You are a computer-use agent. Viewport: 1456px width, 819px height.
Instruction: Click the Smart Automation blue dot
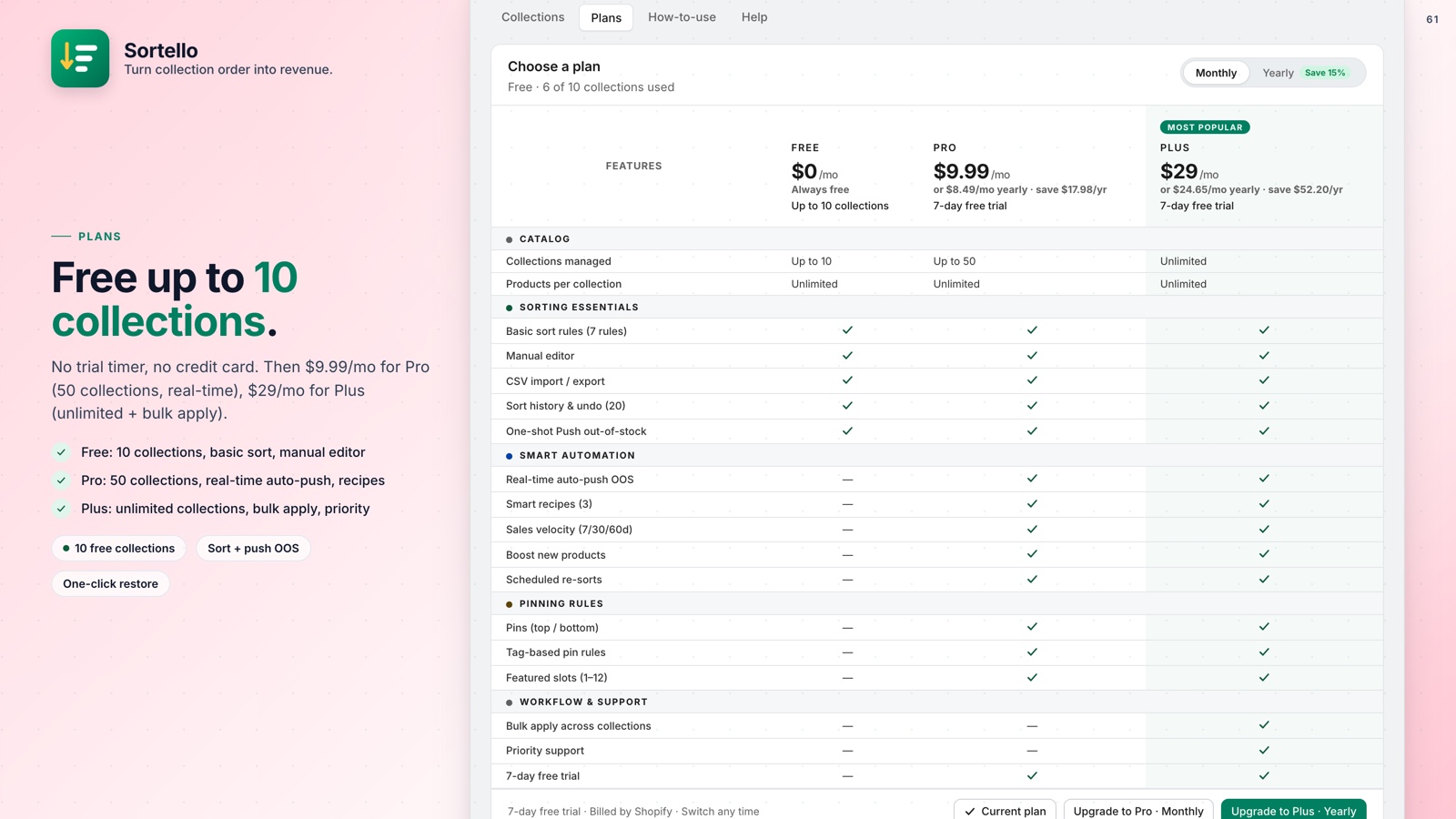click(x=509, y=456)
